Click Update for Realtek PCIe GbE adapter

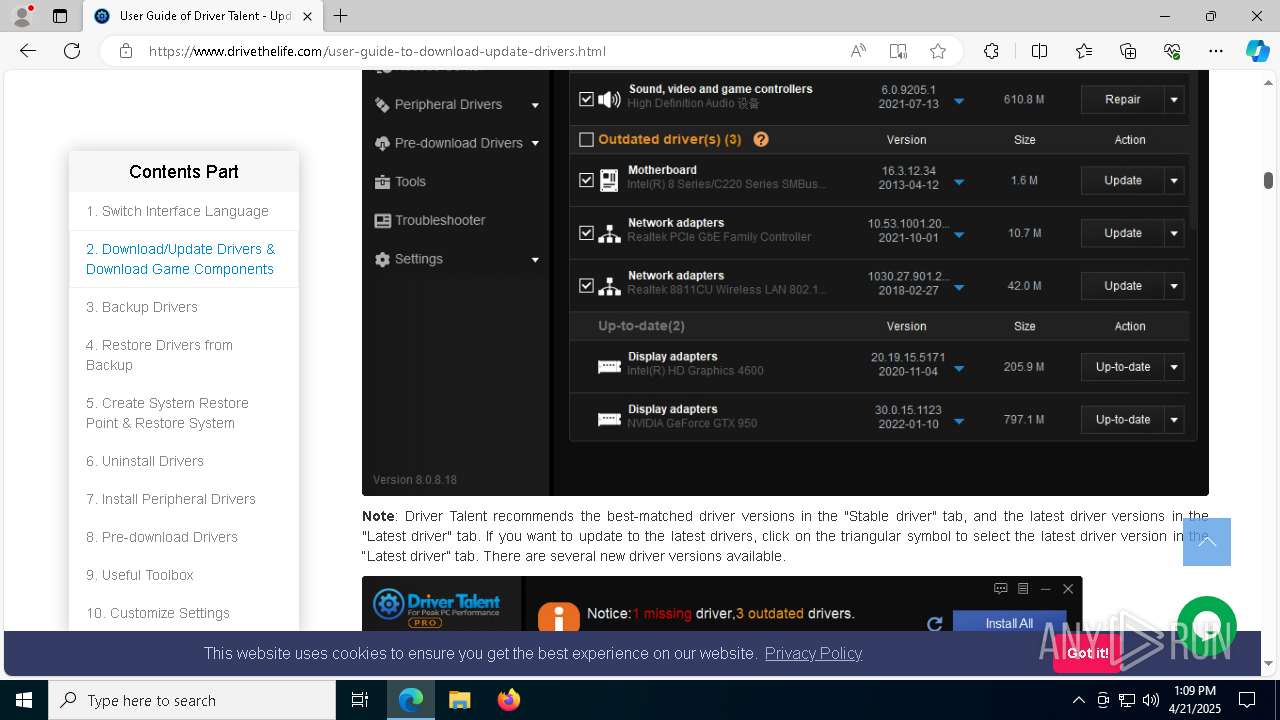[x=1122, y=233]
